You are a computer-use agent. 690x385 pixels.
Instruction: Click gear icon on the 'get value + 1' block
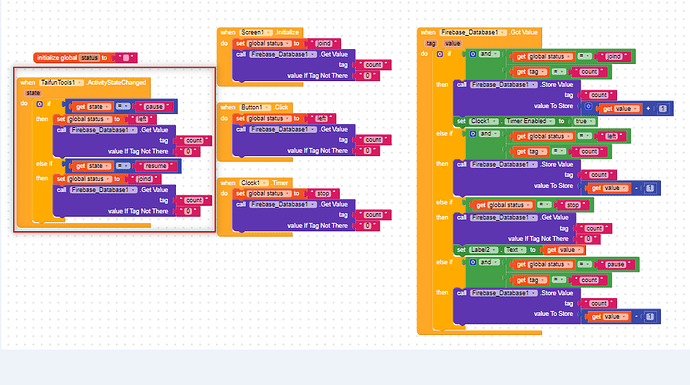pos(588,106)
